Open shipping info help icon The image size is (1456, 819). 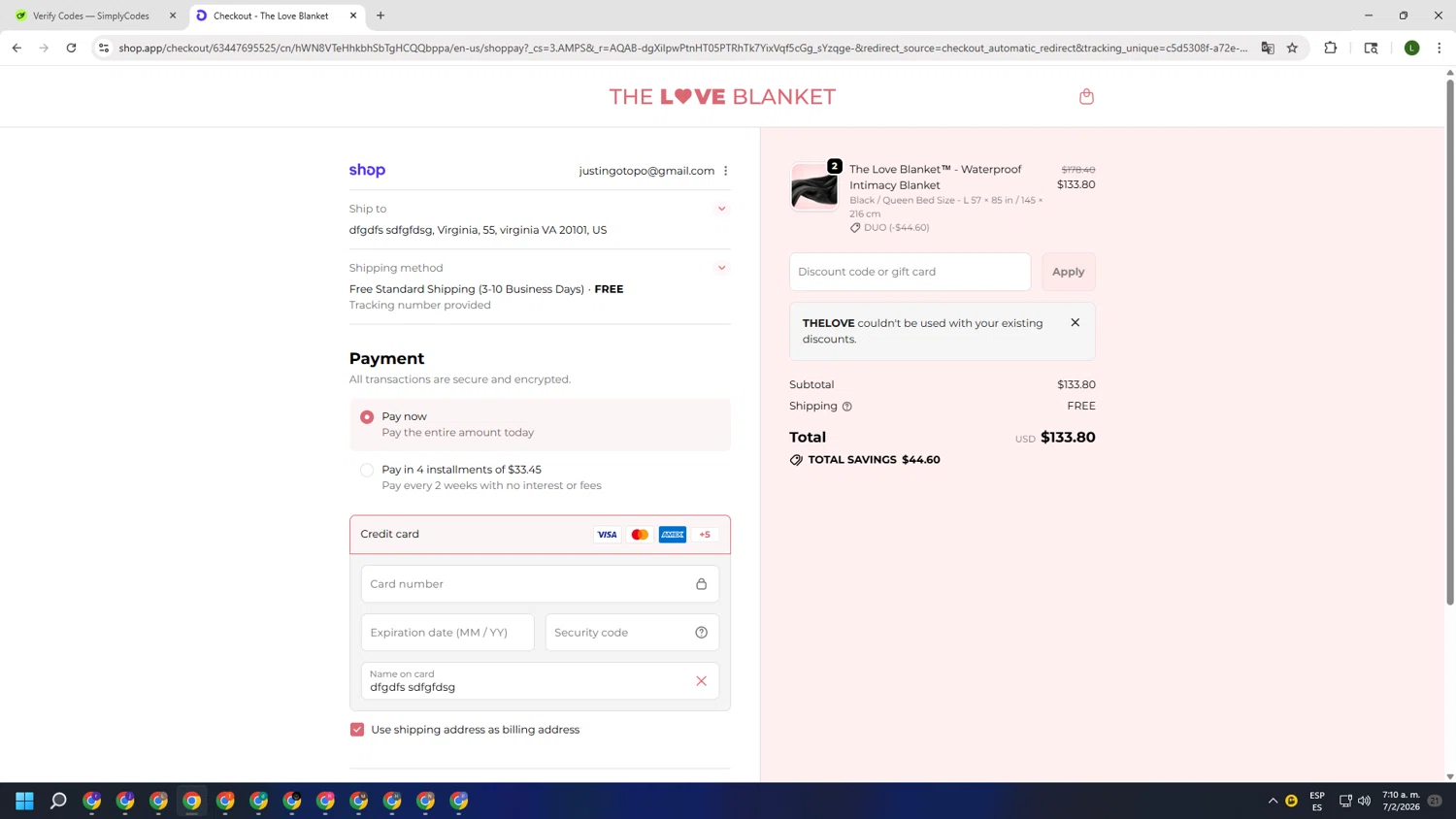[x=846, y=407]
